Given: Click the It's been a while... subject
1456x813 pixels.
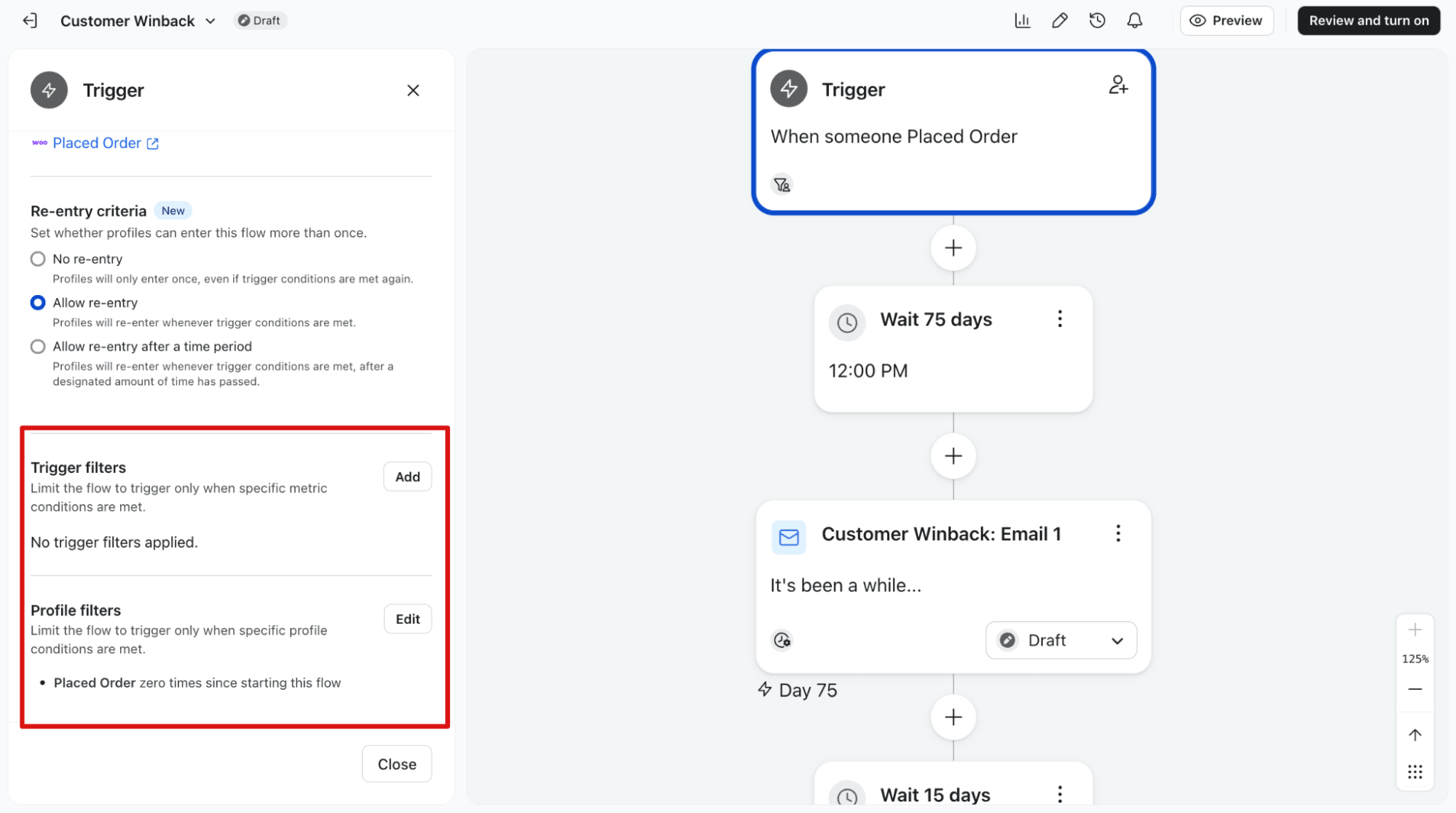Looking at the screenshot, I should click(x=846, y=585).
